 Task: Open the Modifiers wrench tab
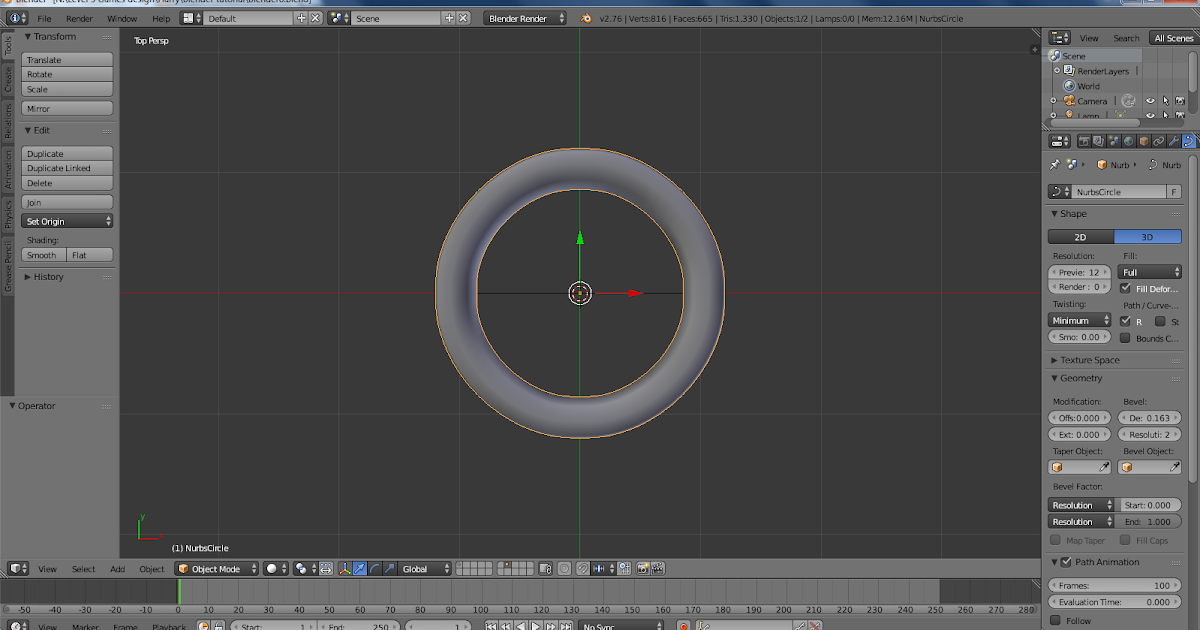click(x=1174, y=141)
